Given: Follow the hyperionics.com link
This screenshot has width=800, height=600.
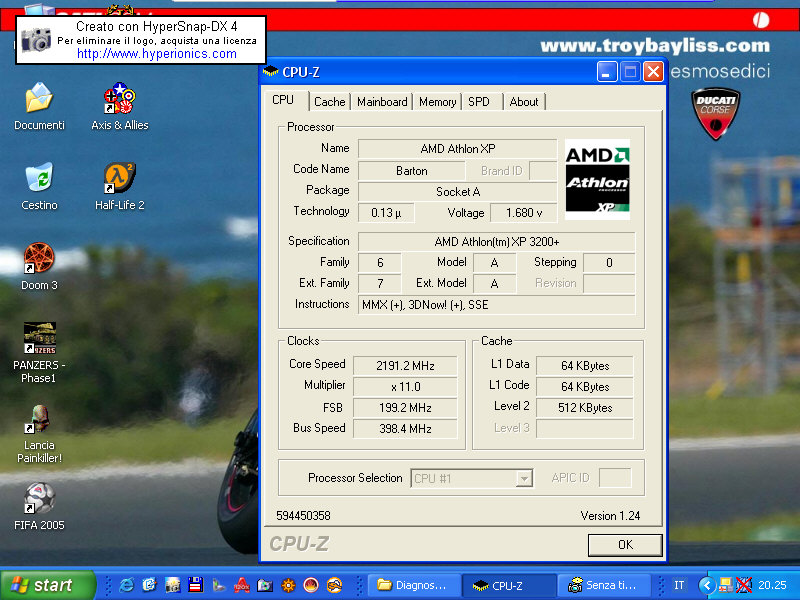Looking at the screenshot, I should coord(157,54).
